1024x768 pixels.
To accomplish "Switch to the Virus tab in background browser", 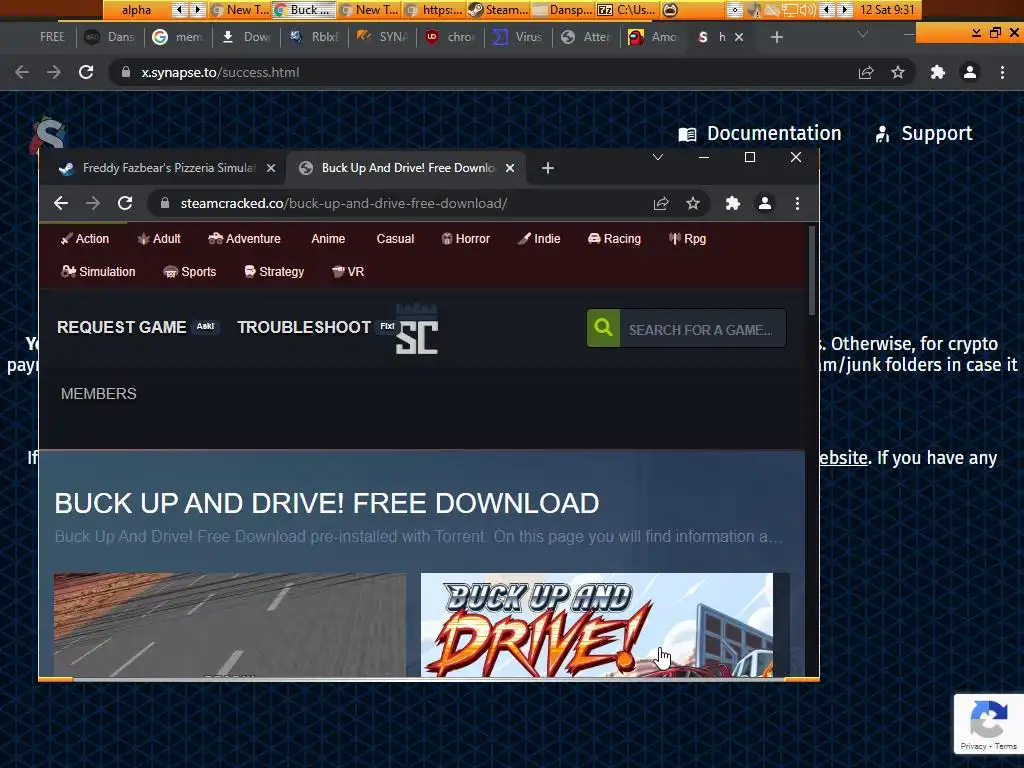I will [520, 37].
